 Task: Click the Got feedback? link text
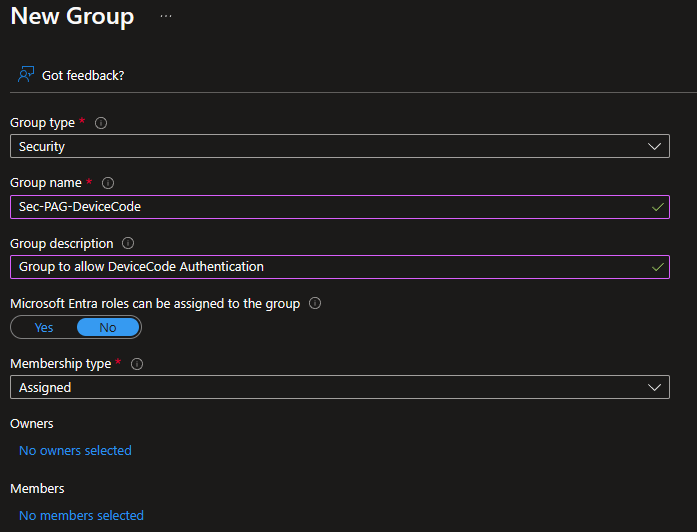[x=83, y=75]
